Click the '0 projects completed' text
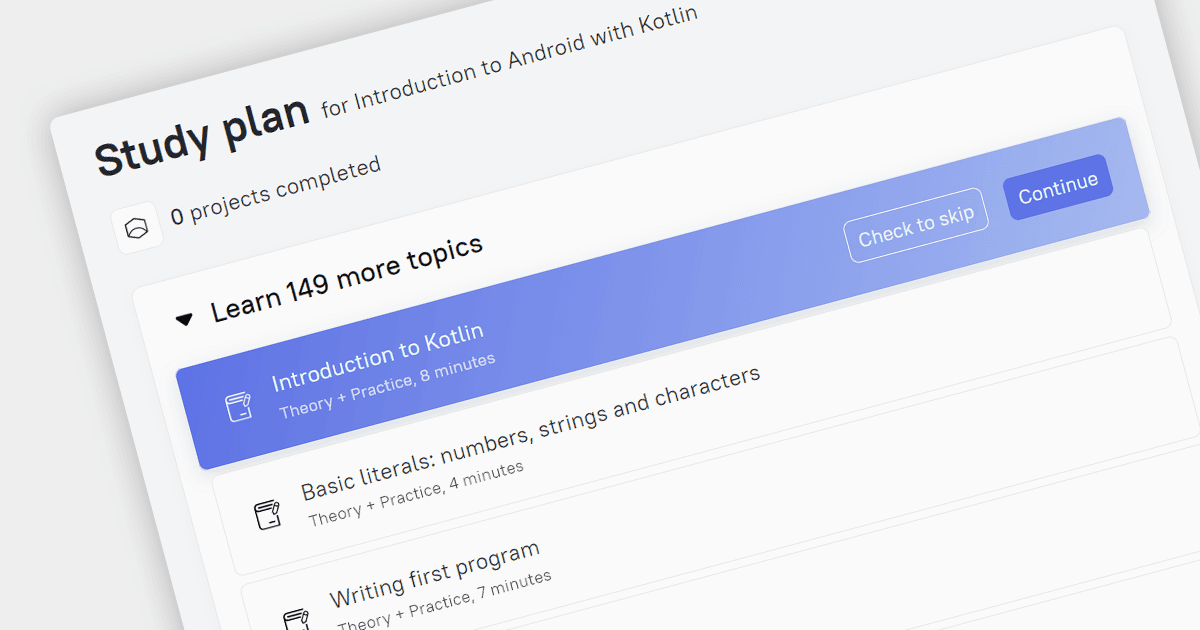The height and width of the screenshot is (630, 1200). [275, 189]
